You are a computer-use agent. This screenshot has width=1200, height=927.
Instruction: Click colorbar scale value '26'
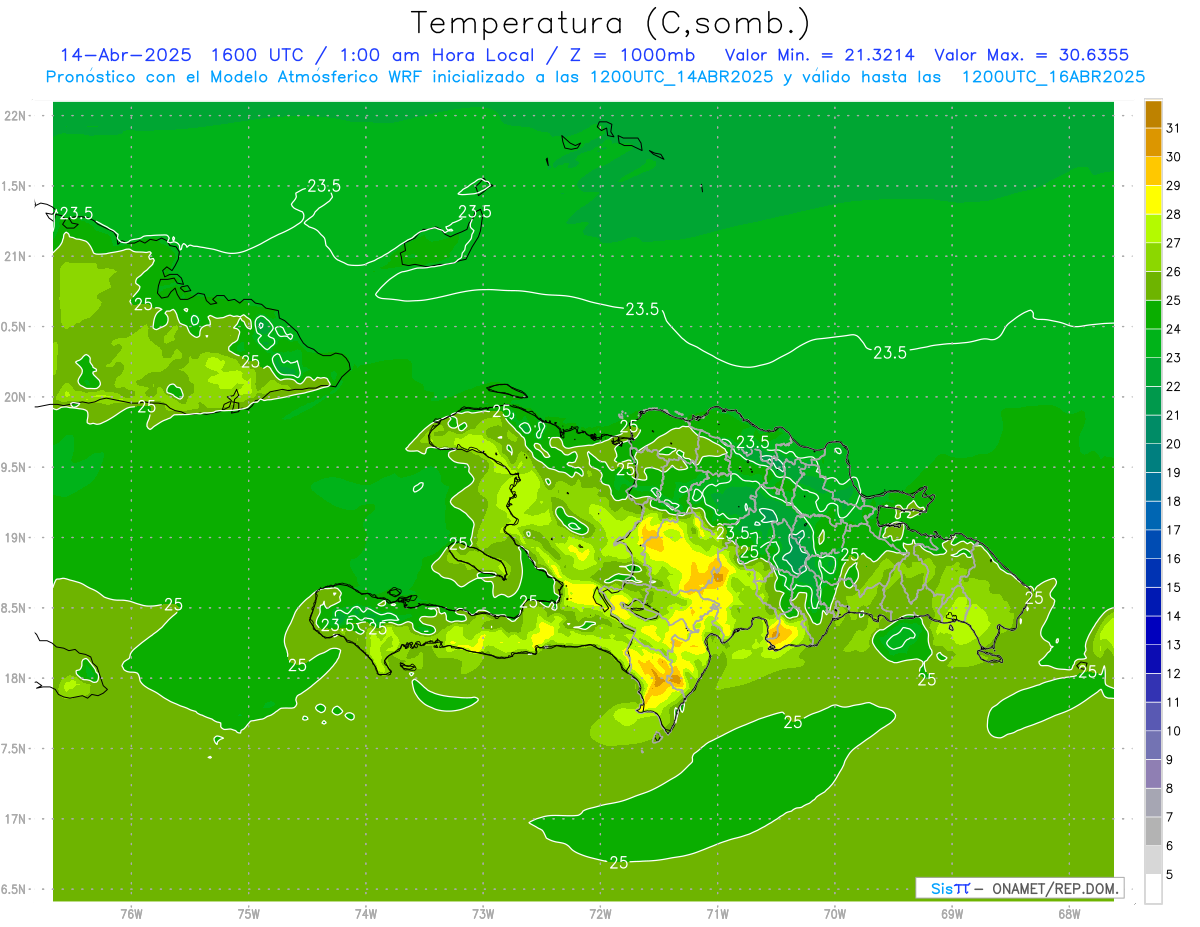(x=1174, y=271)
